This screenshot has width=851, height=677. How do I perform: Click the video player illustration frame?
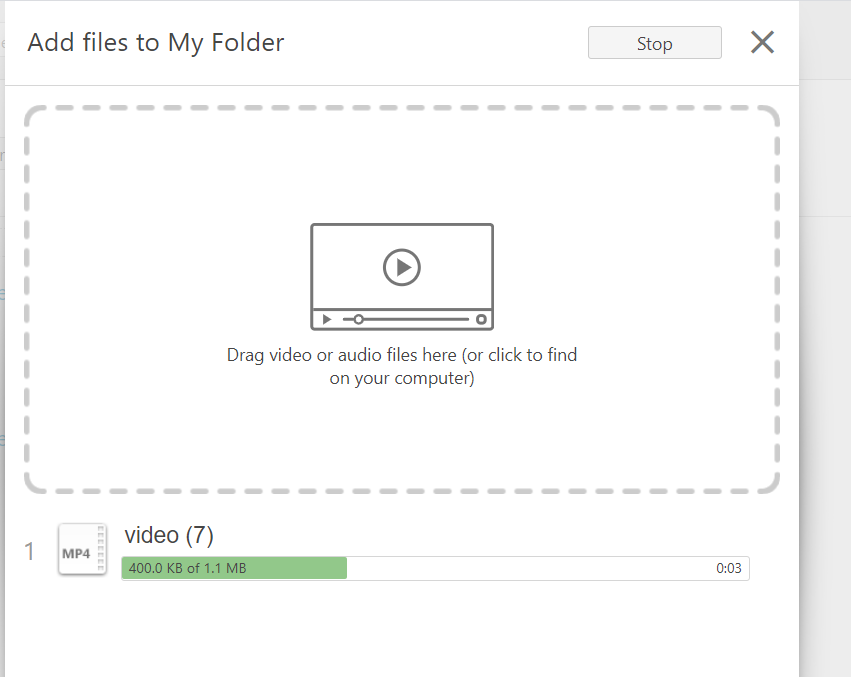pyautogui.click(x=402, y=276)
